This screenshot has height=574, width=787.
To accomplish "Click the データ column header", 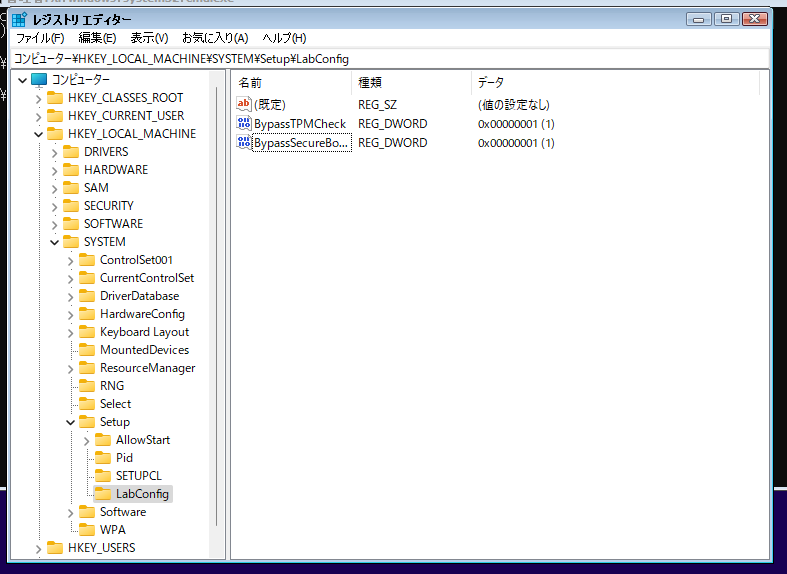I will 616,83.
